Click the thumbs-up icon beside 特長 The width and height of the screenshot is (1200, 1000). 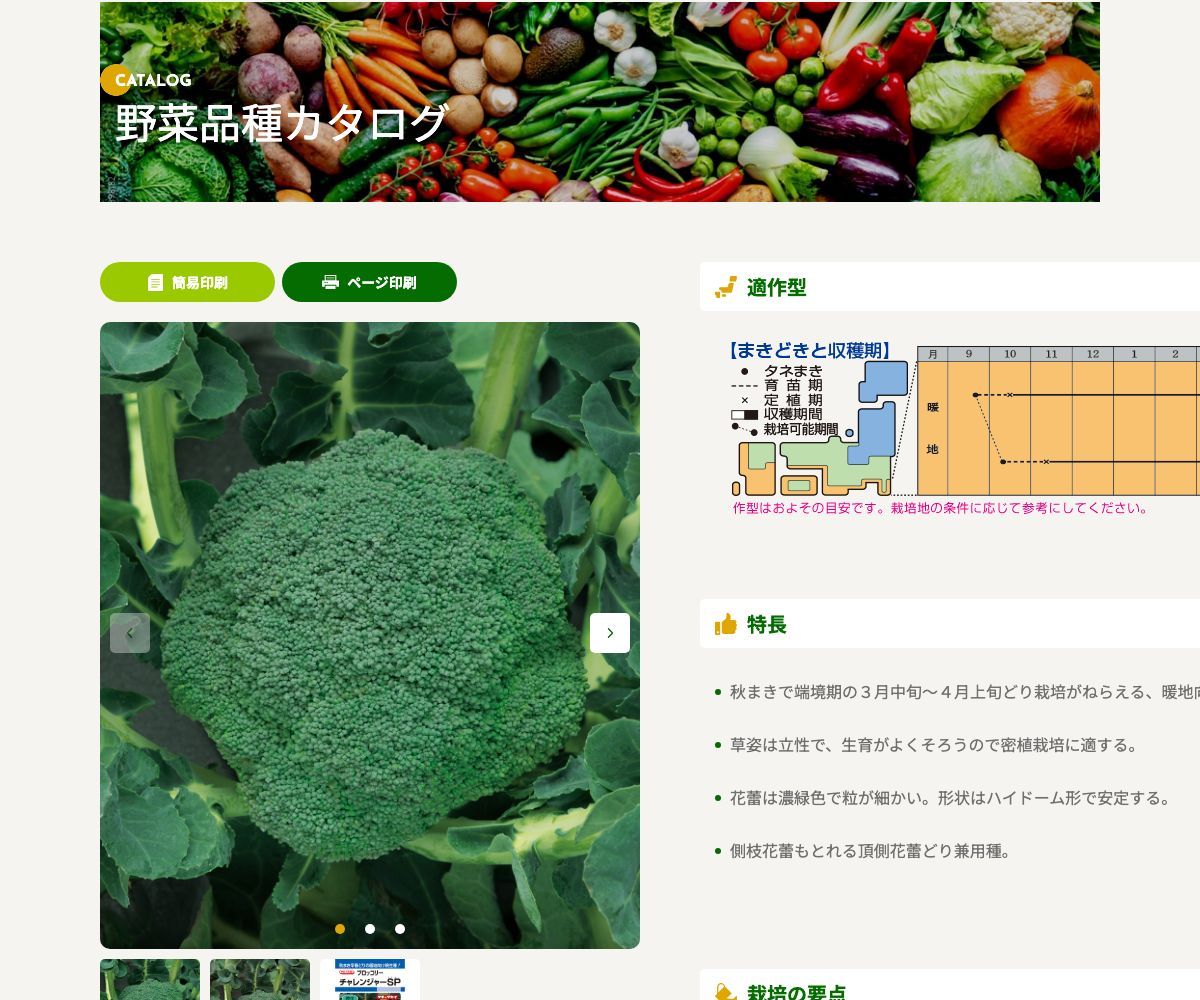tap(726, 625)
